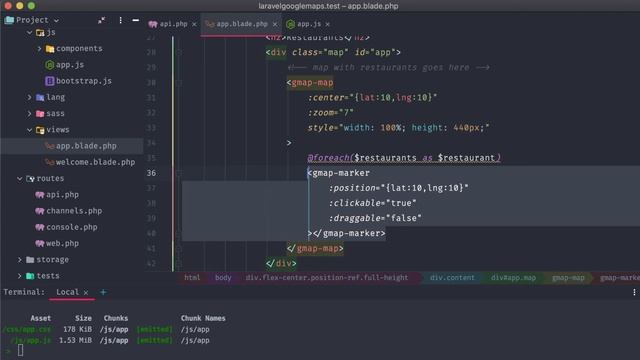Click the tests folder icon
Viewport: 640px width, 360px height.
(x=30, y=276)
